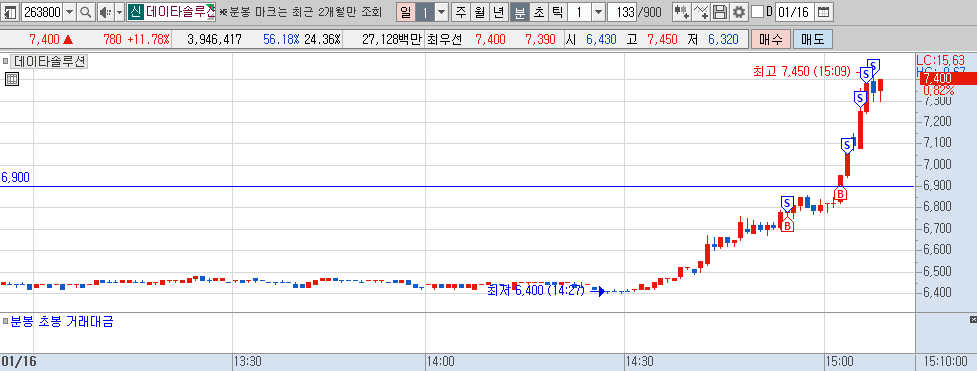The image size is (977, 371).
Task: Click the speaker sound icon
Action: (x=105, y=12)
